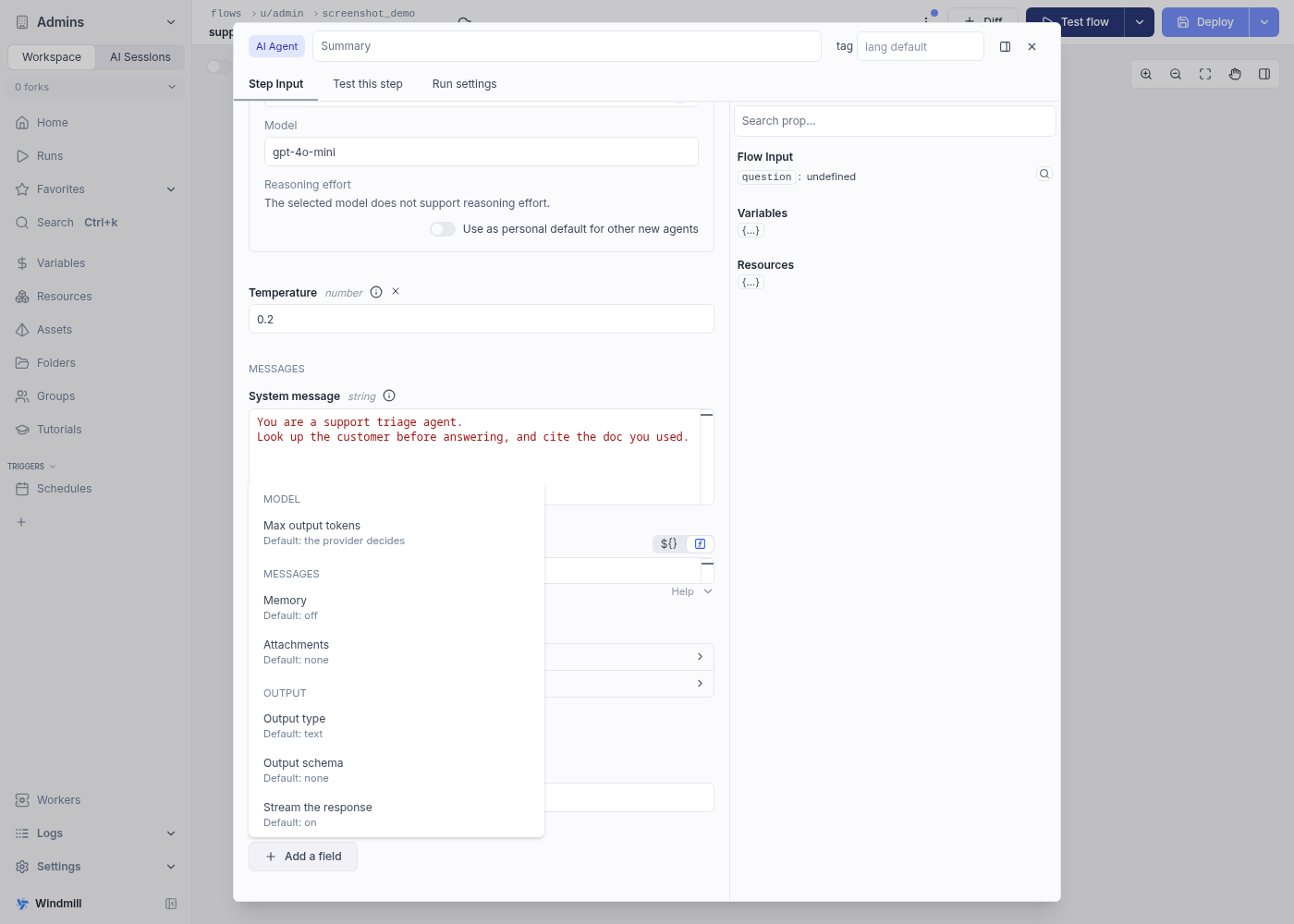Expand the Help section

[691, 591]
